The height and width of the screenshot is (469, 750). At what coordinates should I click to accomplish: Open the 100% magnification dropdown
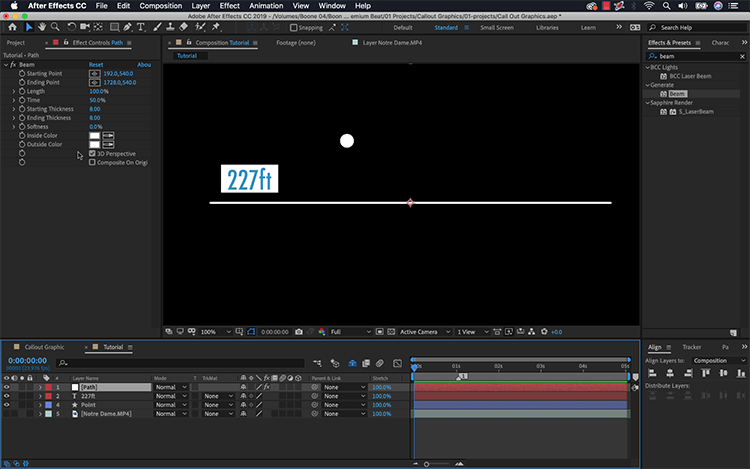tap(215, 332)
